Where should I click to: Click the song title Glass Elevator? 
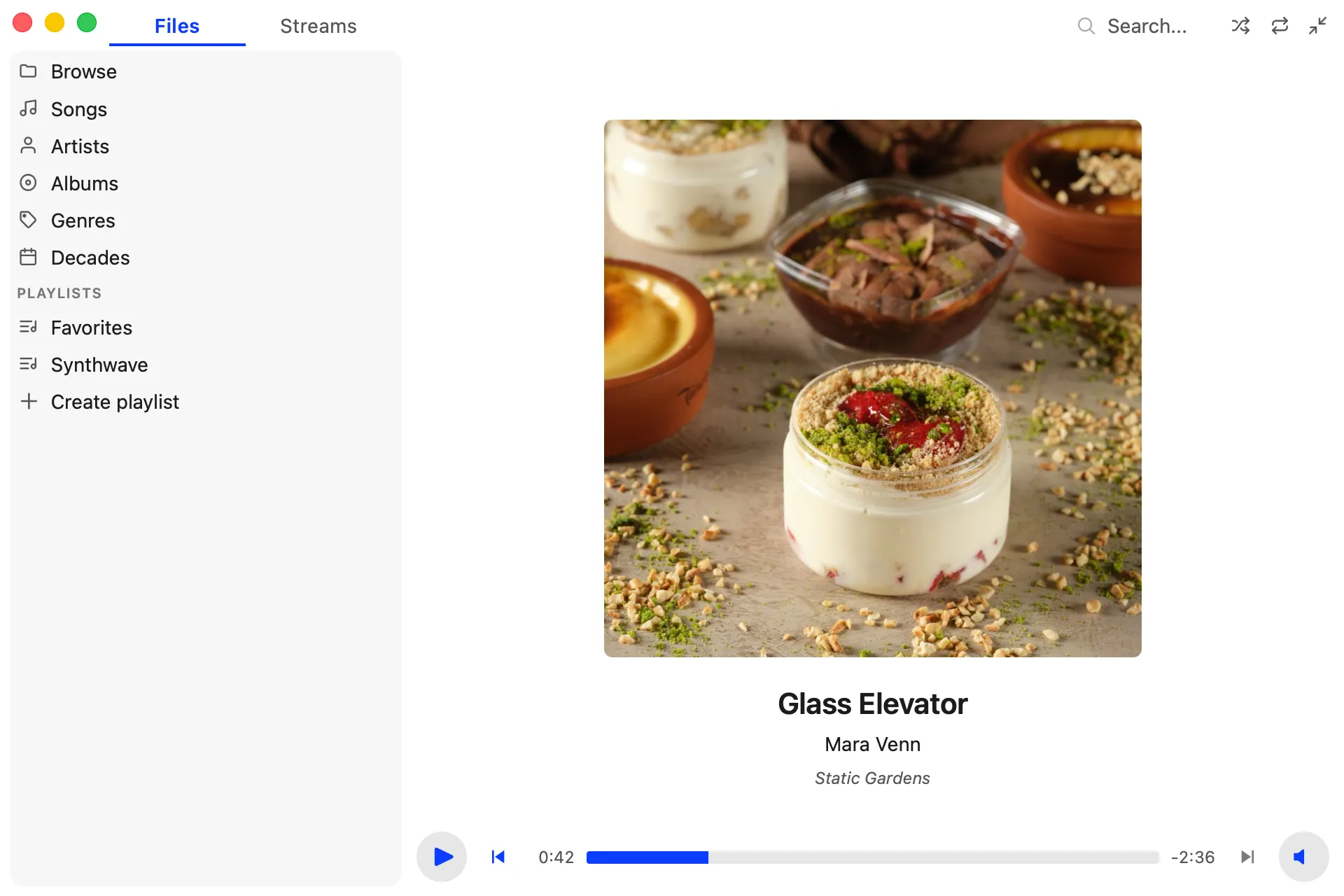[x=872, y=704]
